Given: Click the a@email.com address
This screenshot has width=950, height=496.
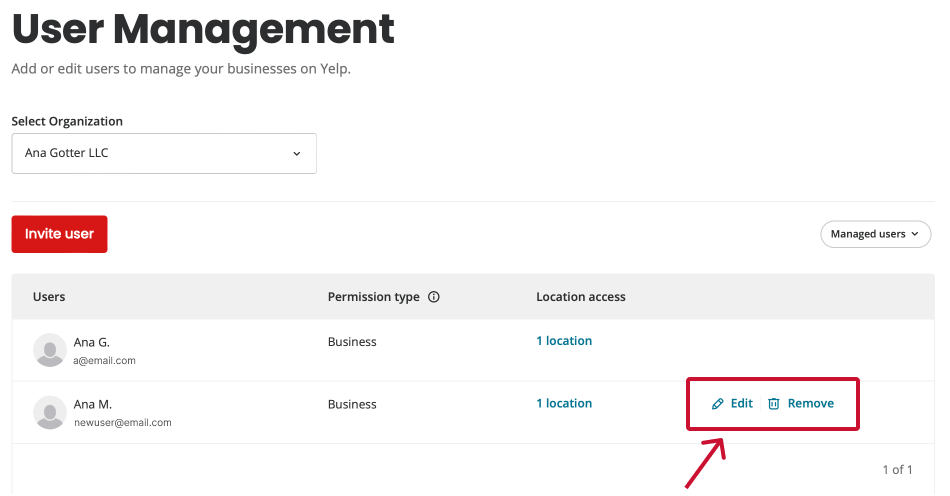Looking at the screenshot, I should (x=104, y=360).
